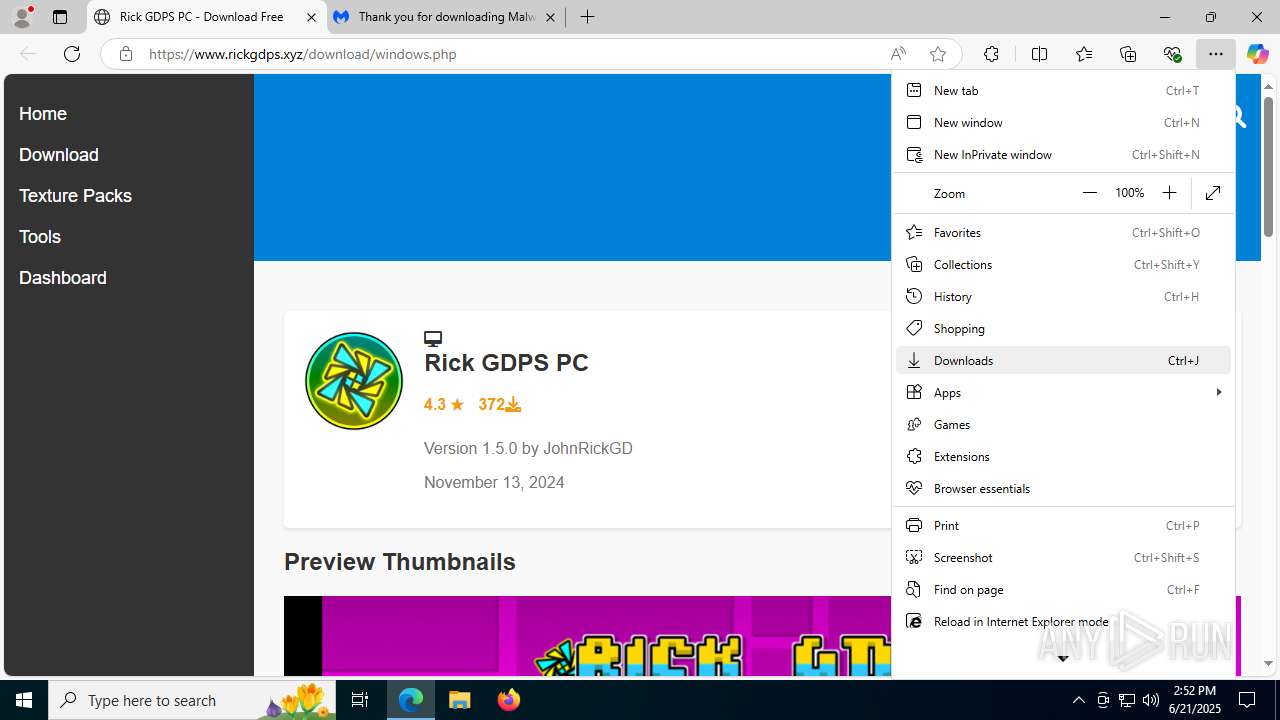Enter full screen via zoom row icon

click(1213, 193)
